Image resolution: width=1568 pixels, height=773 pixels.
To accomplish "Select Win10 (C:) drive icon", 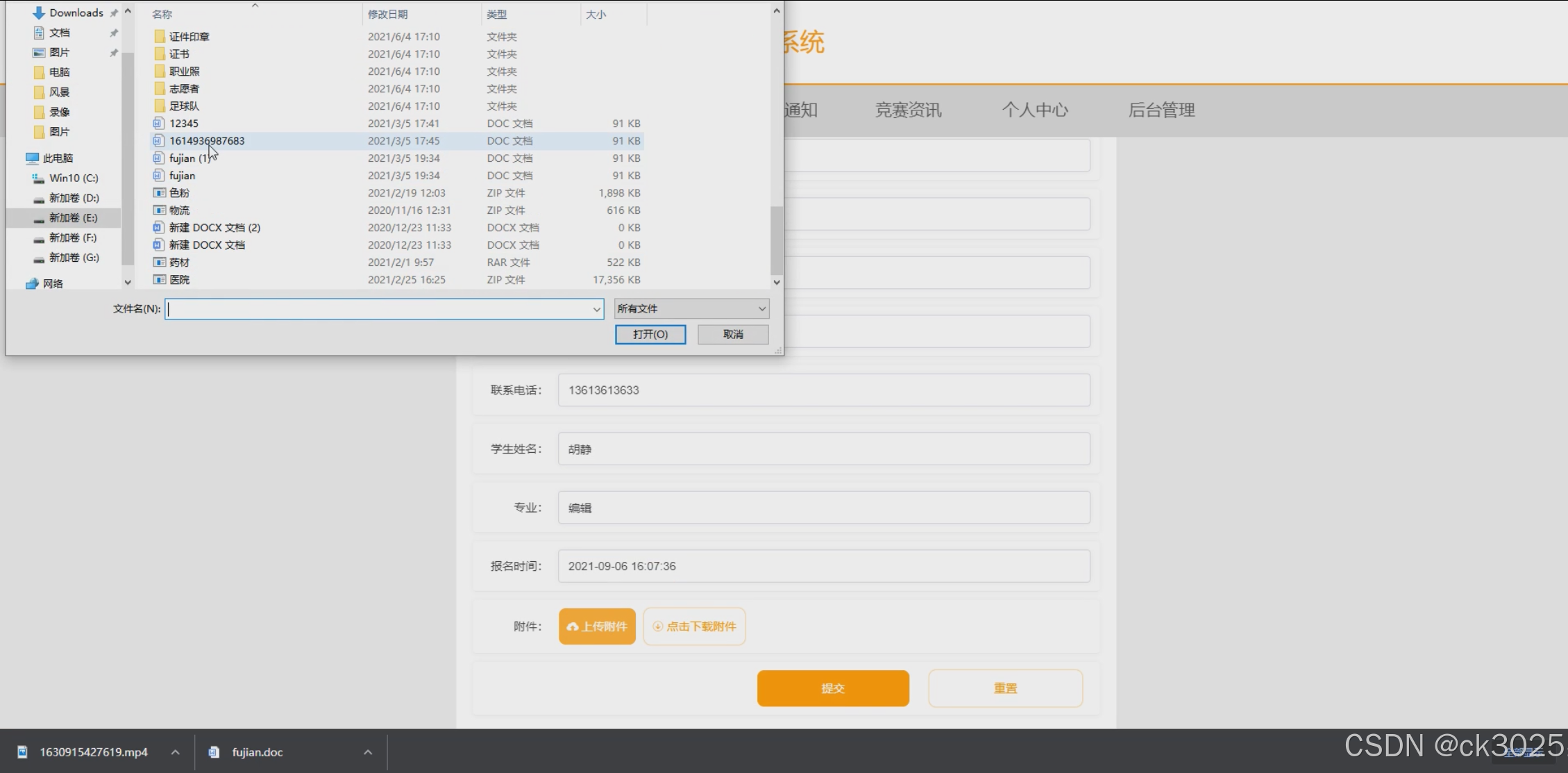I will (x=39, y=178).
